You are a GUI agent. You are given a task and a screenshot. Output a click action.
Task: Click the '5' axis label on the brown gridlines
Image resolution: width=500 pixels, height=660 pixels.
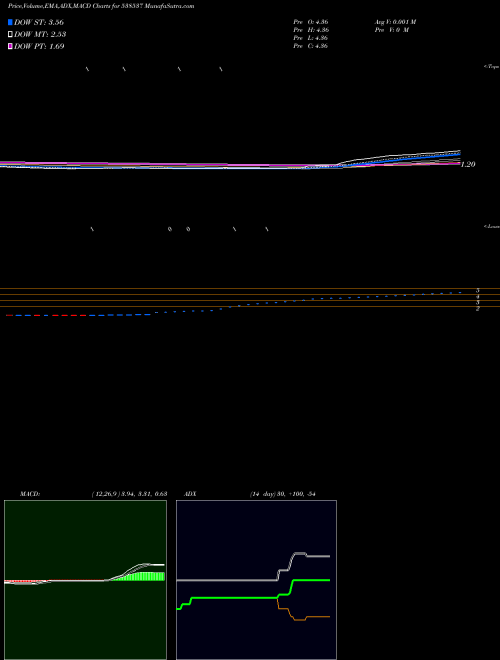[478, 290]
